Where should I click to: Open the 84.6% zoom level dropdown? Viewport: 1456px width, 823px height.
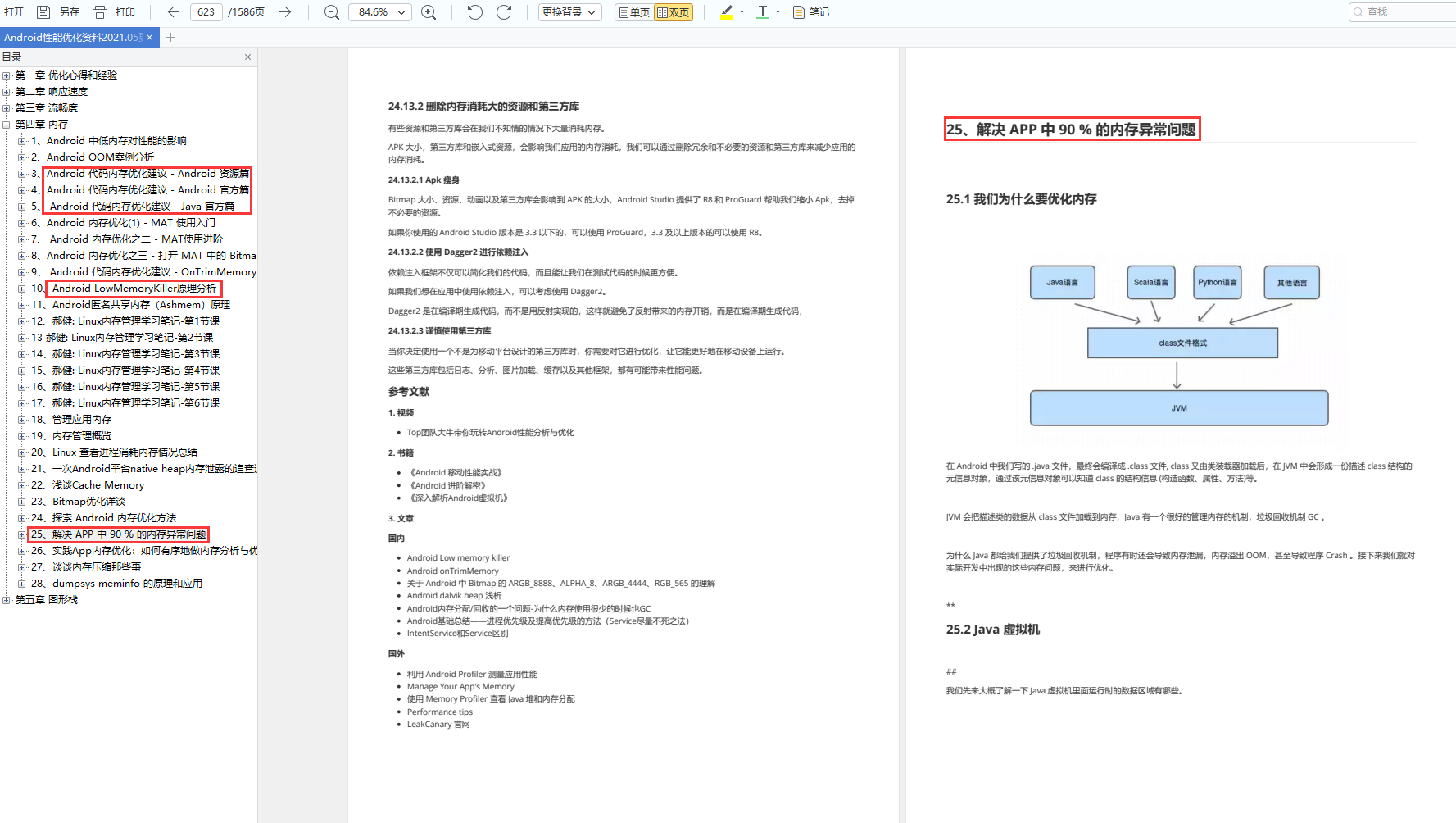380,12
